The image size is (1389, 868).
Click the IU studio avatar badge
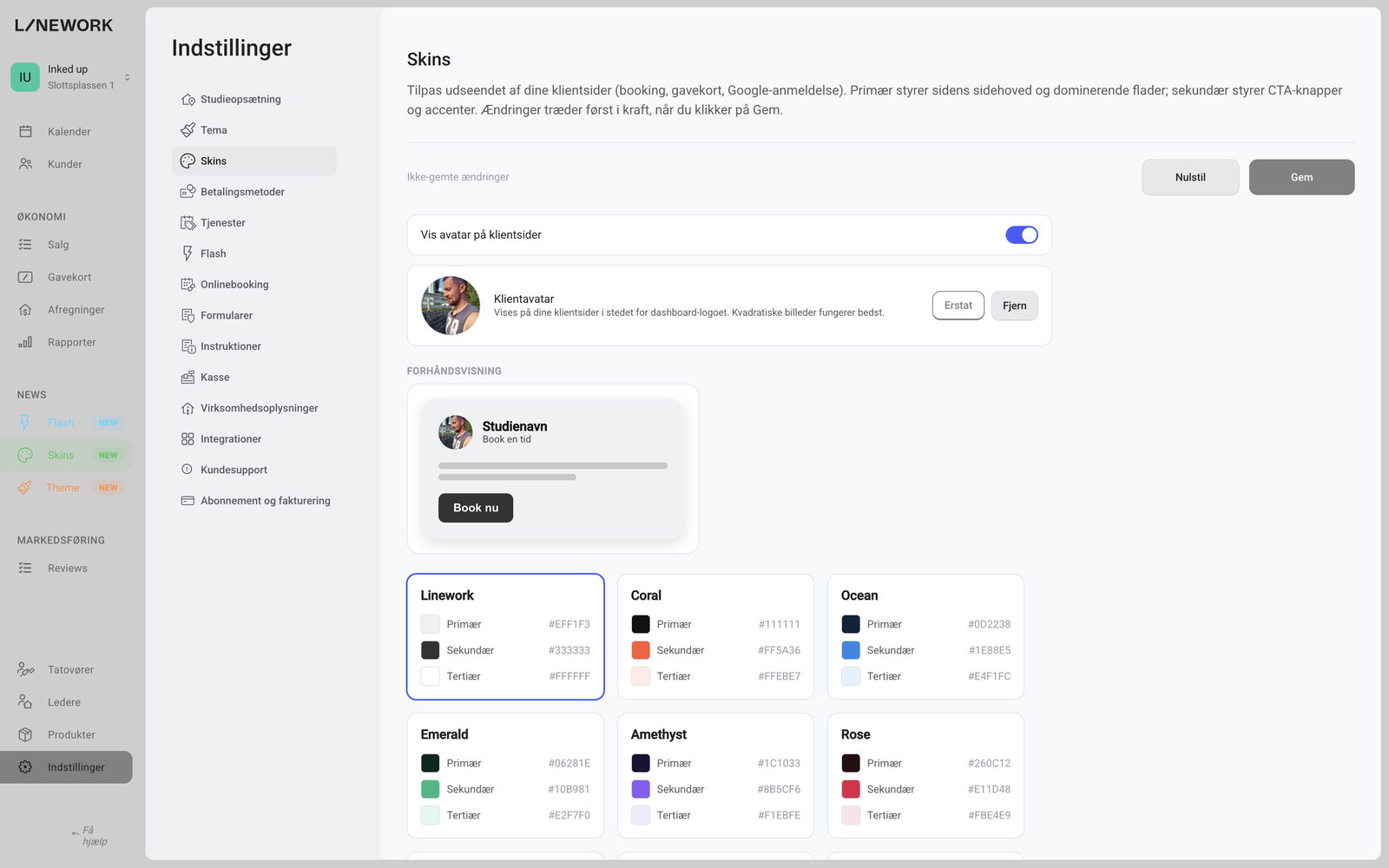[25, 77]
